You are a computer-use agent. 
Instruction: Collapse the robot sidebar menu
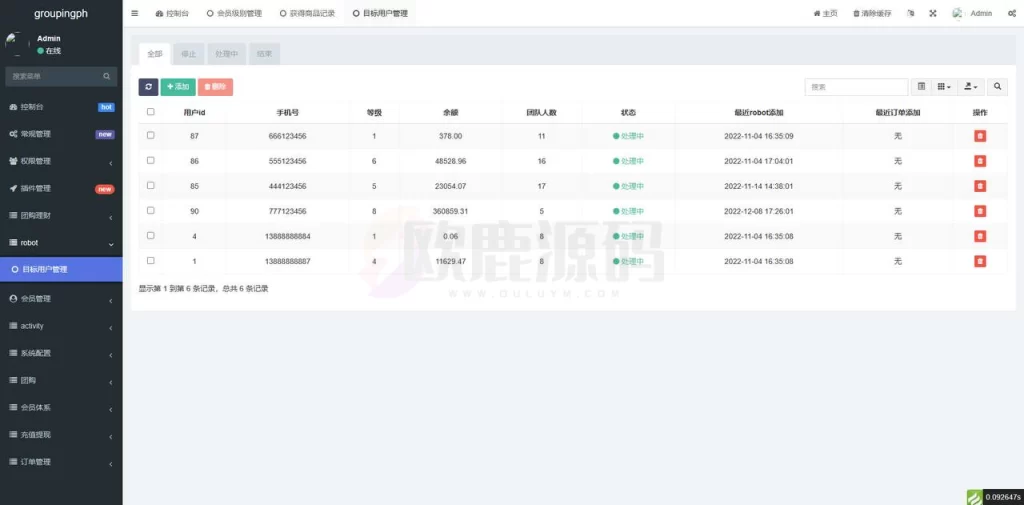[x=61, y=242]
